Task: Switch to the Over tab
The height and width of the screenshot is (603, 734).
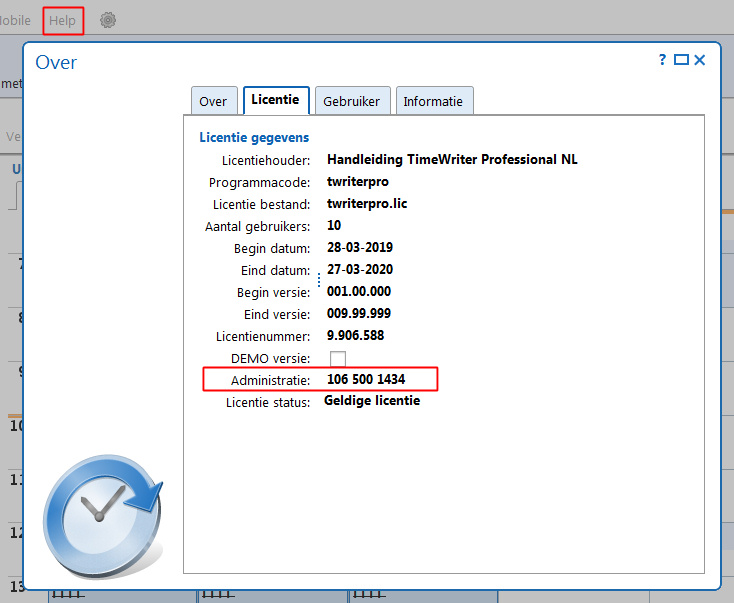Action: click(214, 101)
